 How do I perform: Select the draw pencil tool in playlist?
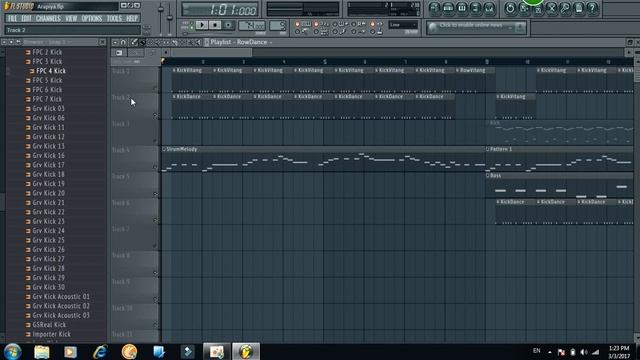pos(134,42)
